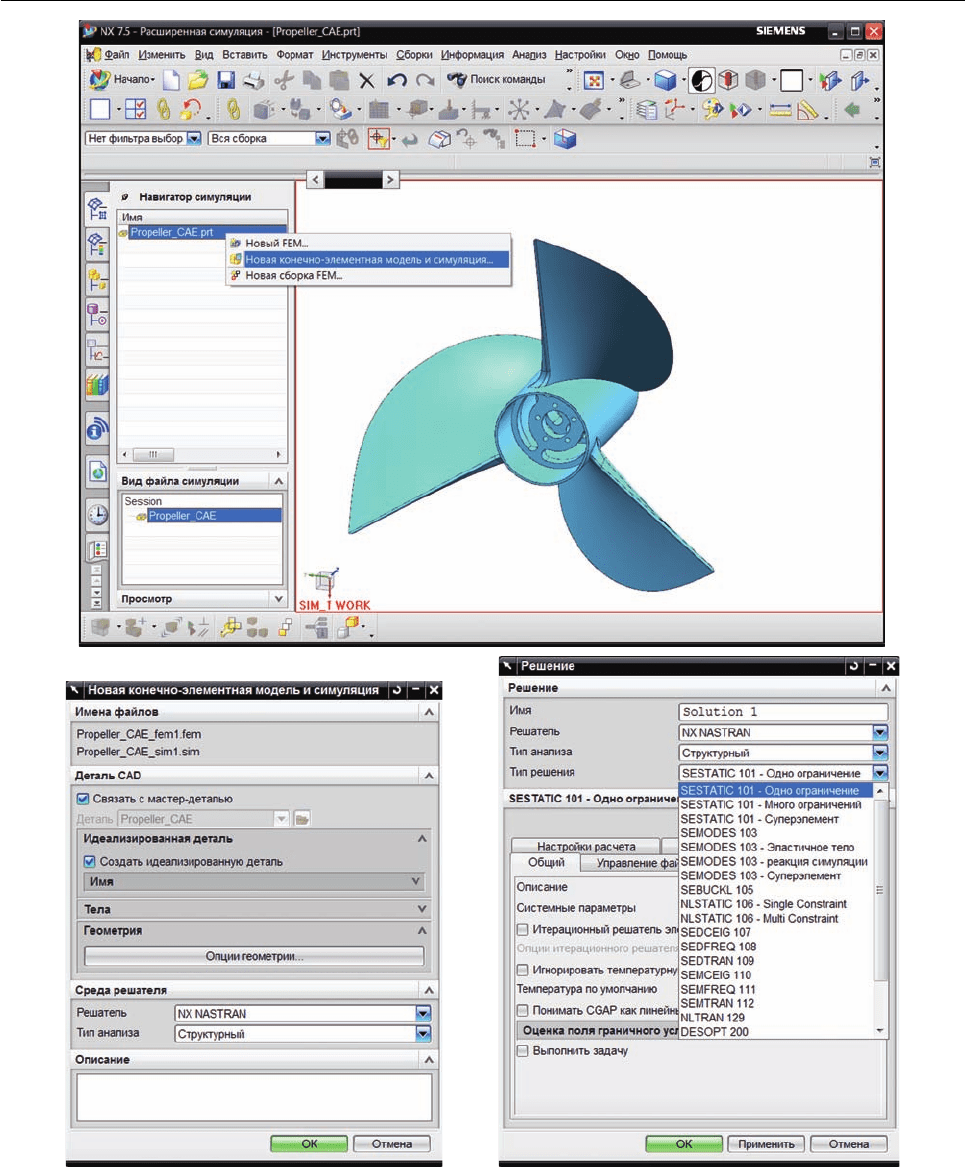Click Отмена in new FEM and simulation dialog

[x=391, y=1144]
